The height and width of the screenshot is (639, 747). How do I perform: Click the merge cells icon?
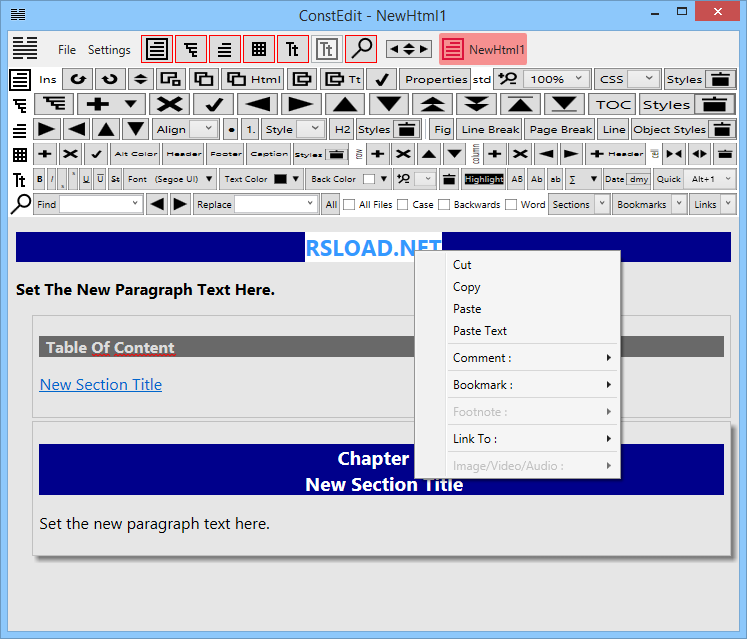674,154
